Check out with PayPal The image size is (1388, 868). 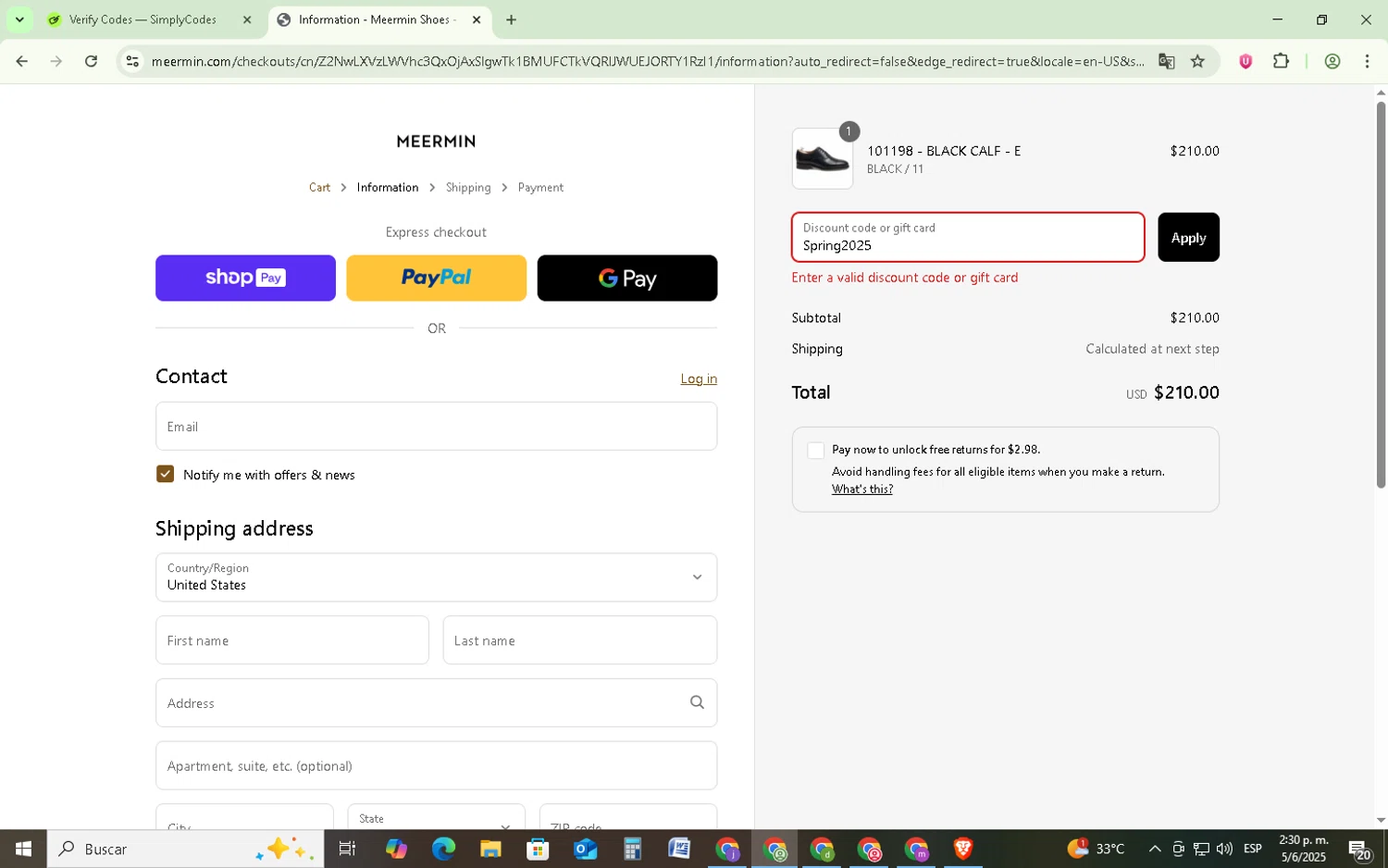point(436,278)
